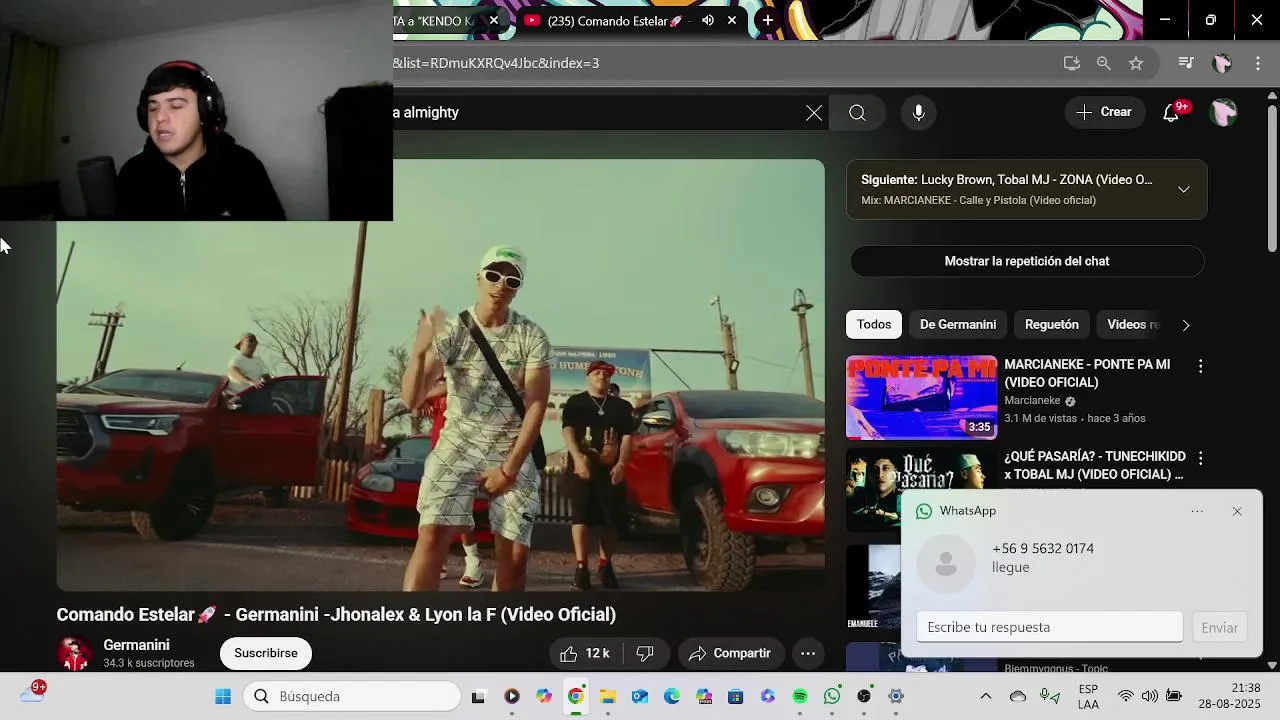This screenshot has height=720, width=1280.
Task: Share the video with Compartir
Action: (x=730, y=653)
